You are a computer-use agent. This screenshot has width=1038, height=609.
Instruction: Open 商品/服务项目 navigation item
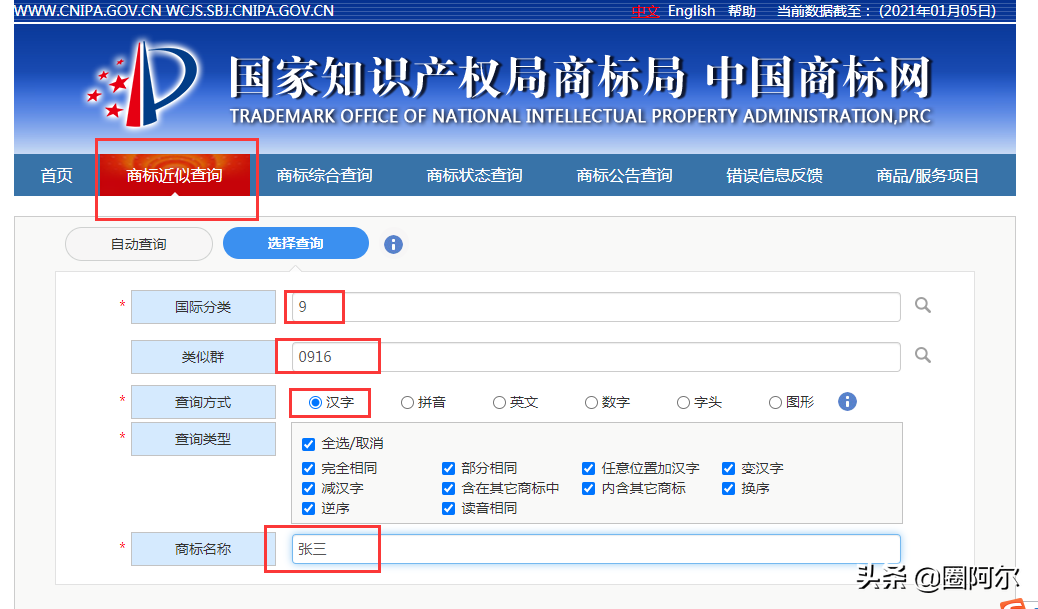pos(927,175)
